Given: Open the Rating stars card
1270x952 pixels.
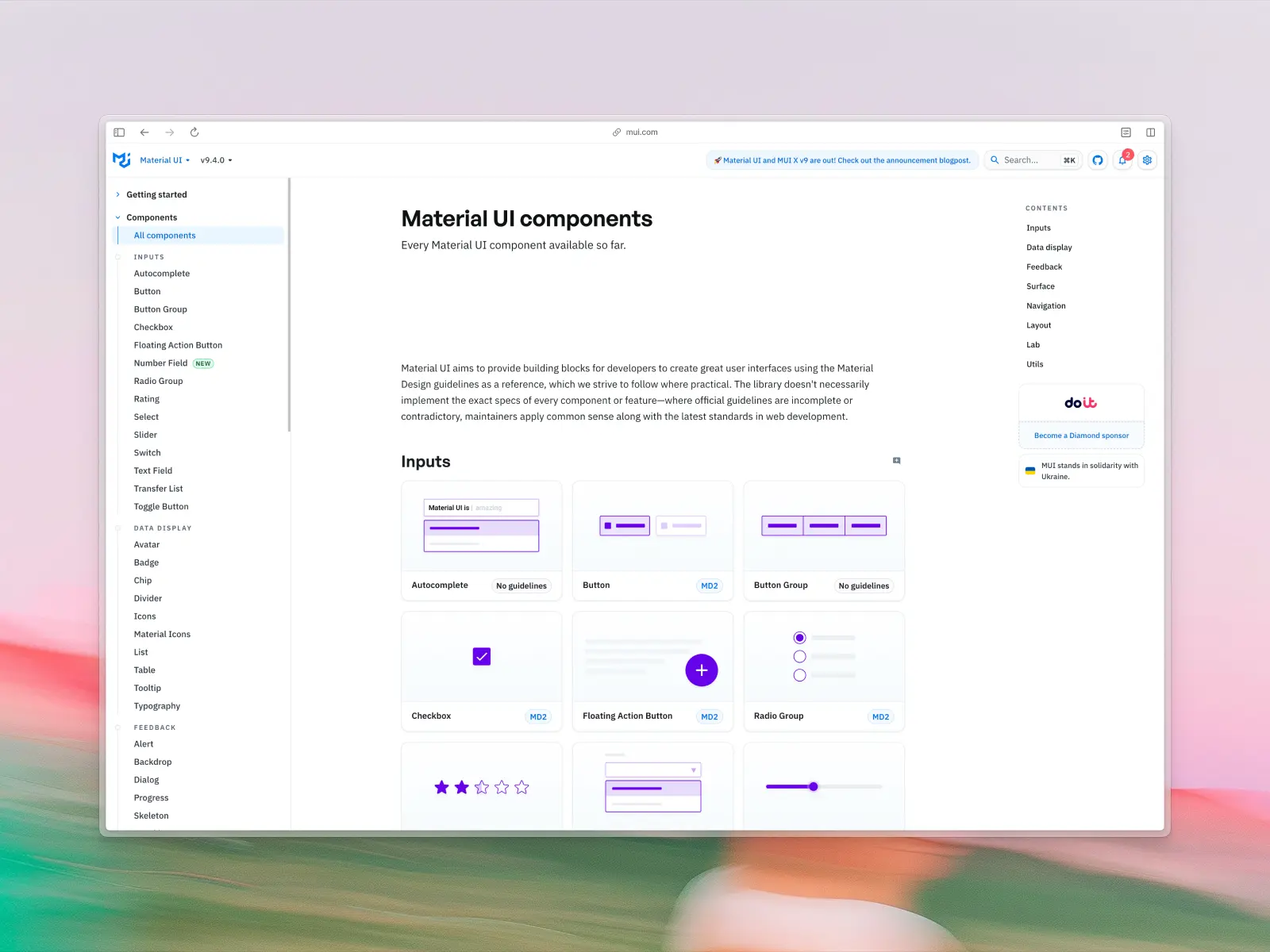Looking at the screenshot, I should (482, 787).
